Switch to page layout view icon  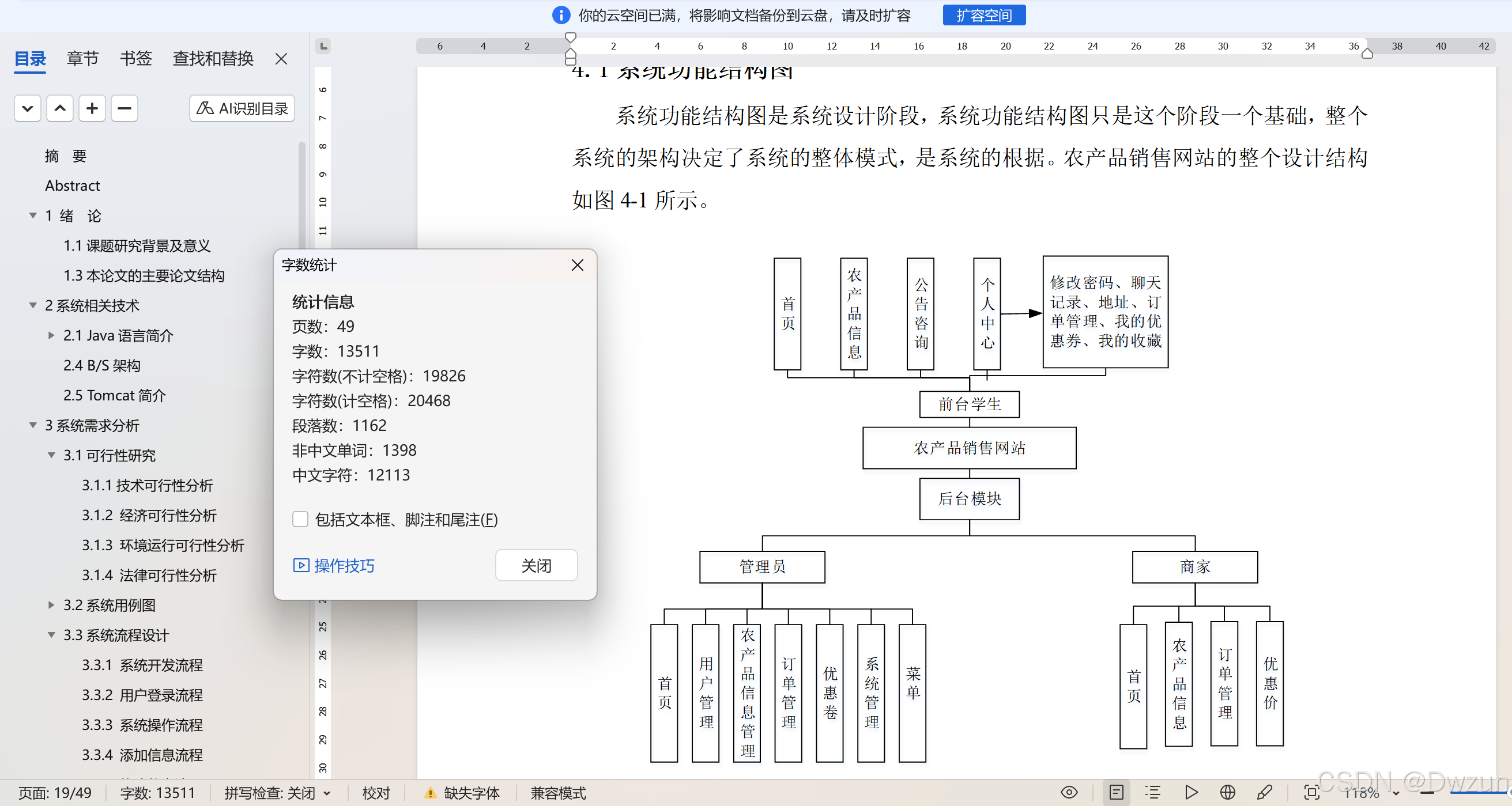pyautogui.click(x=1116, y=793)
